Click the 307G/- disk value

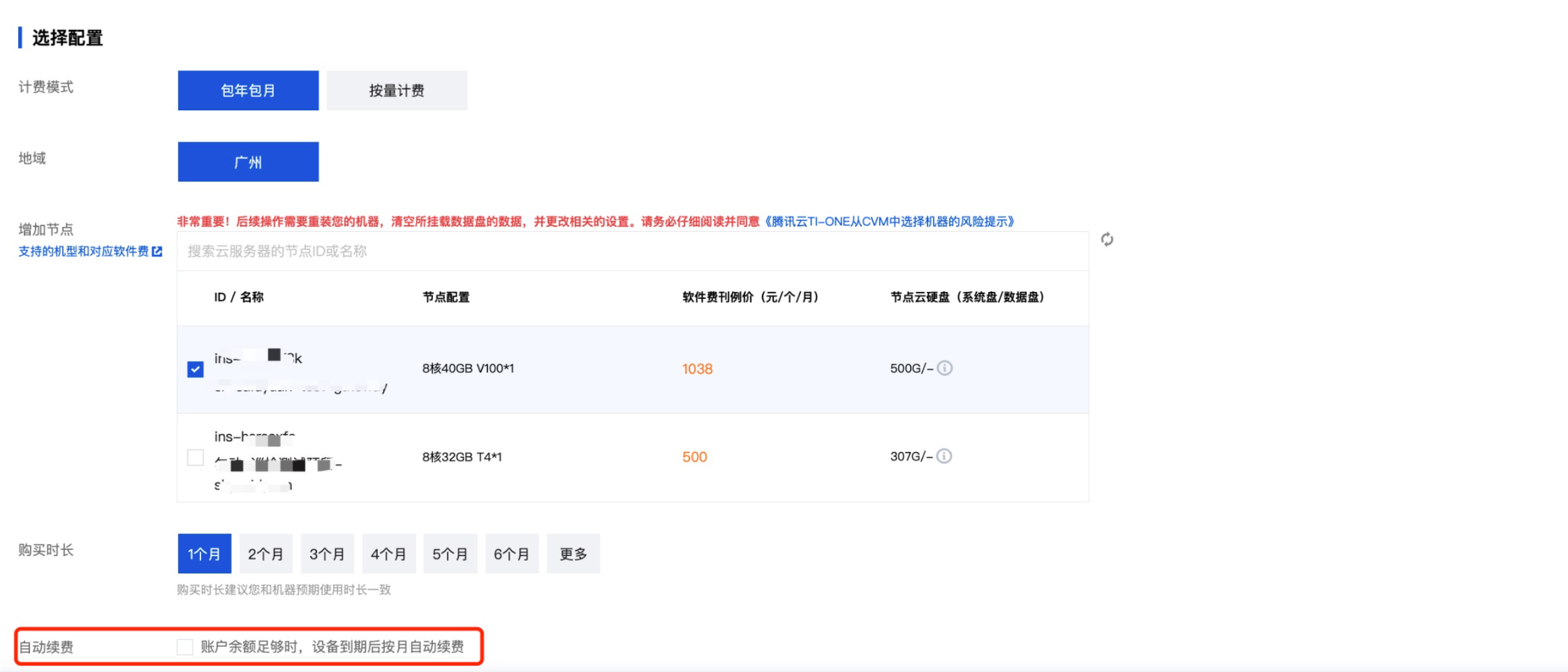pyautogui.click(x=911, y=456)
